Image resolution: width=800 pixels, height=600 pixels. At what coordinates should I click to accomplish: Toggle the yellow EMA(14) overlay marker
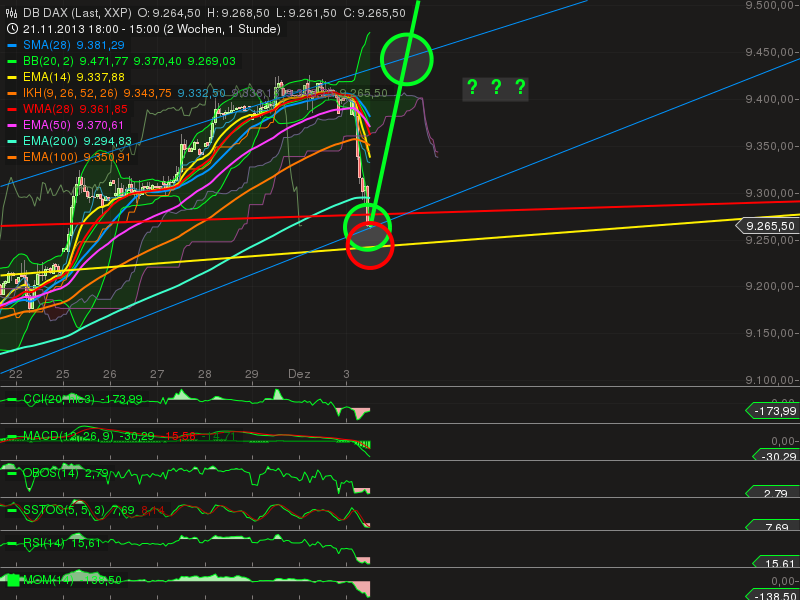click(11, 77)
